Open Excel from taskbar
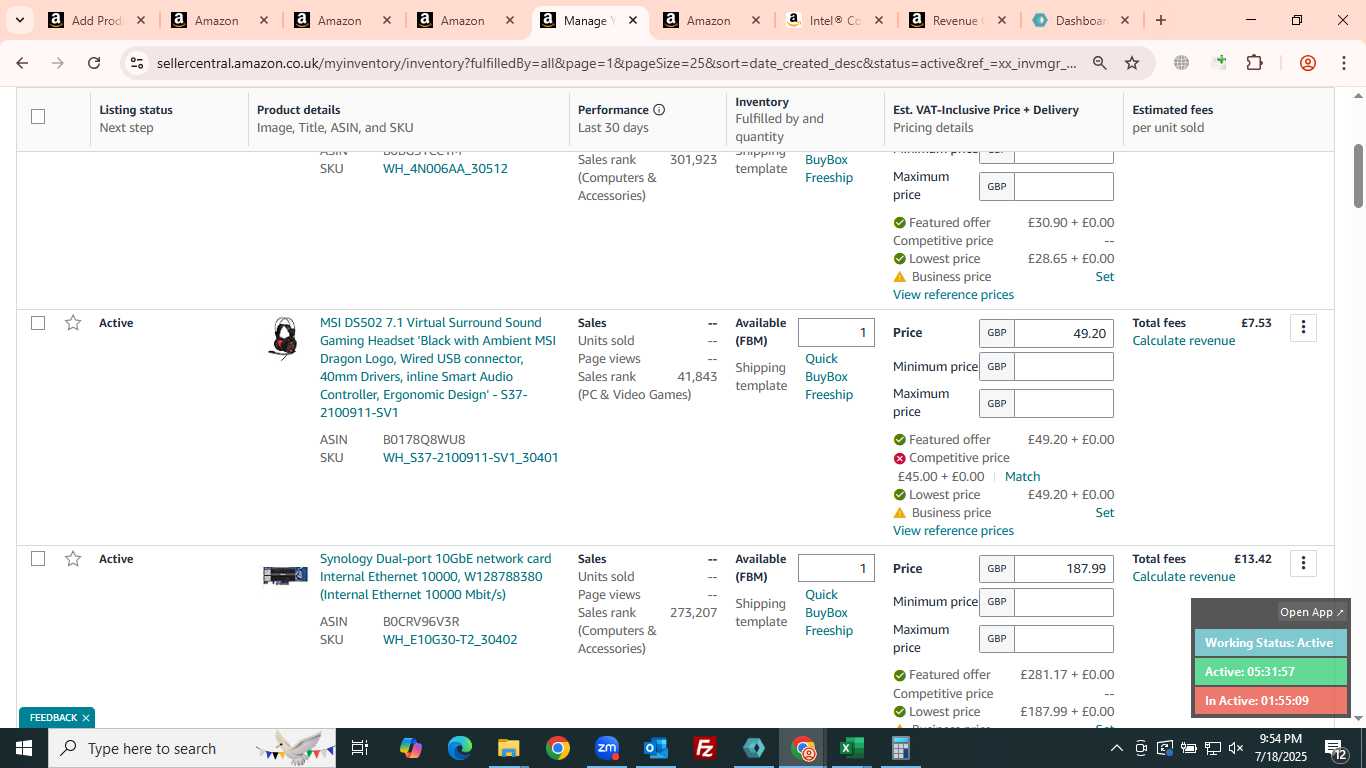Screen dimensions: 1366x768 point(852,748)
